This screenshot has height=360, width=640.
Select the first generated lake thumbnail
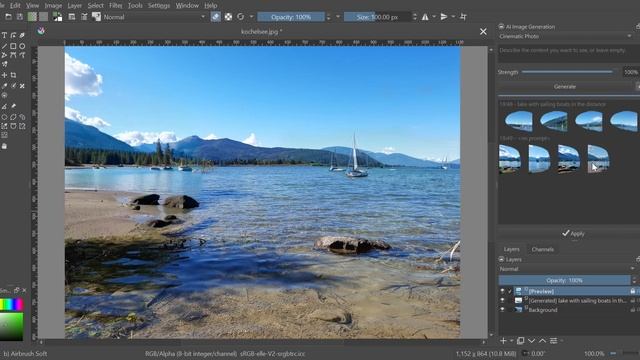(518, 121)
